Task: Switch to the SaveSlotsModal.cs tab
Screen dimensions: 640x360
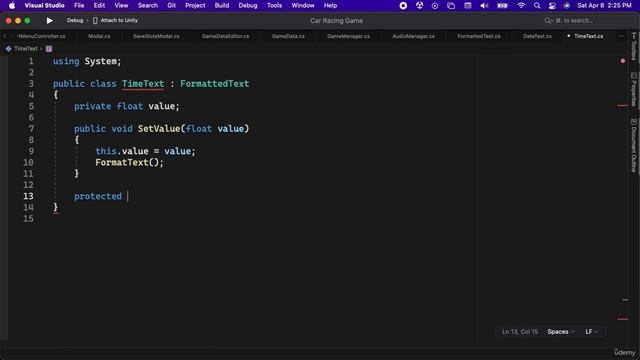Action: coord(156,36)
